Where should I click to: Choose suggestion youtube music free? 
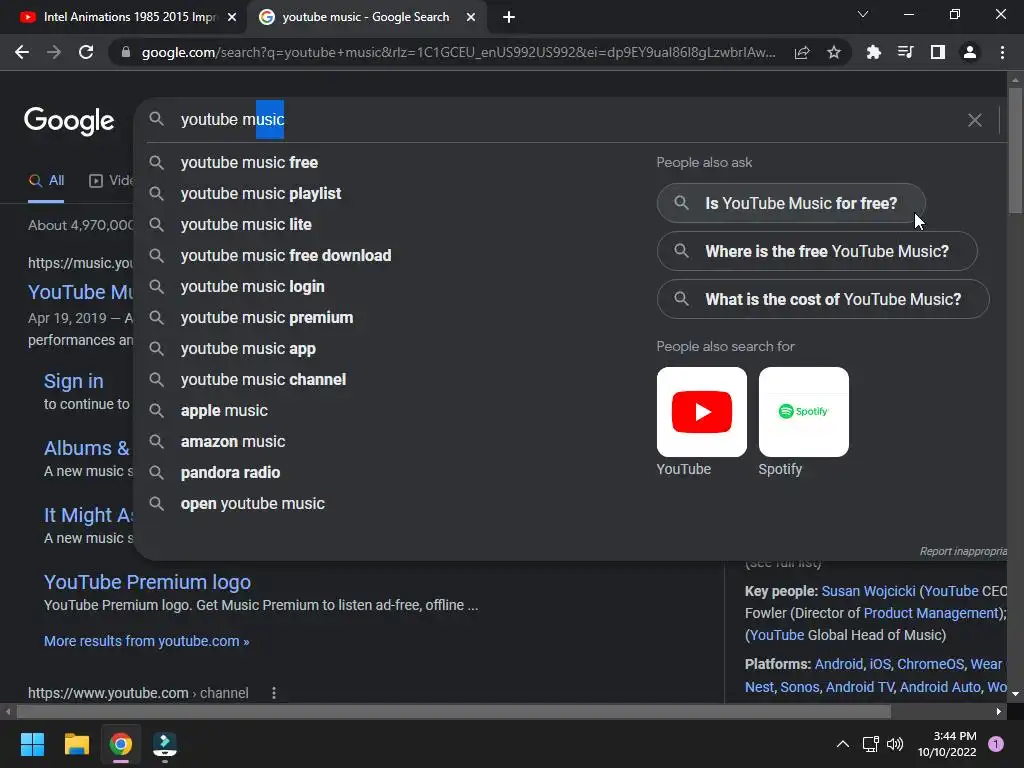[x=249, y=163]
